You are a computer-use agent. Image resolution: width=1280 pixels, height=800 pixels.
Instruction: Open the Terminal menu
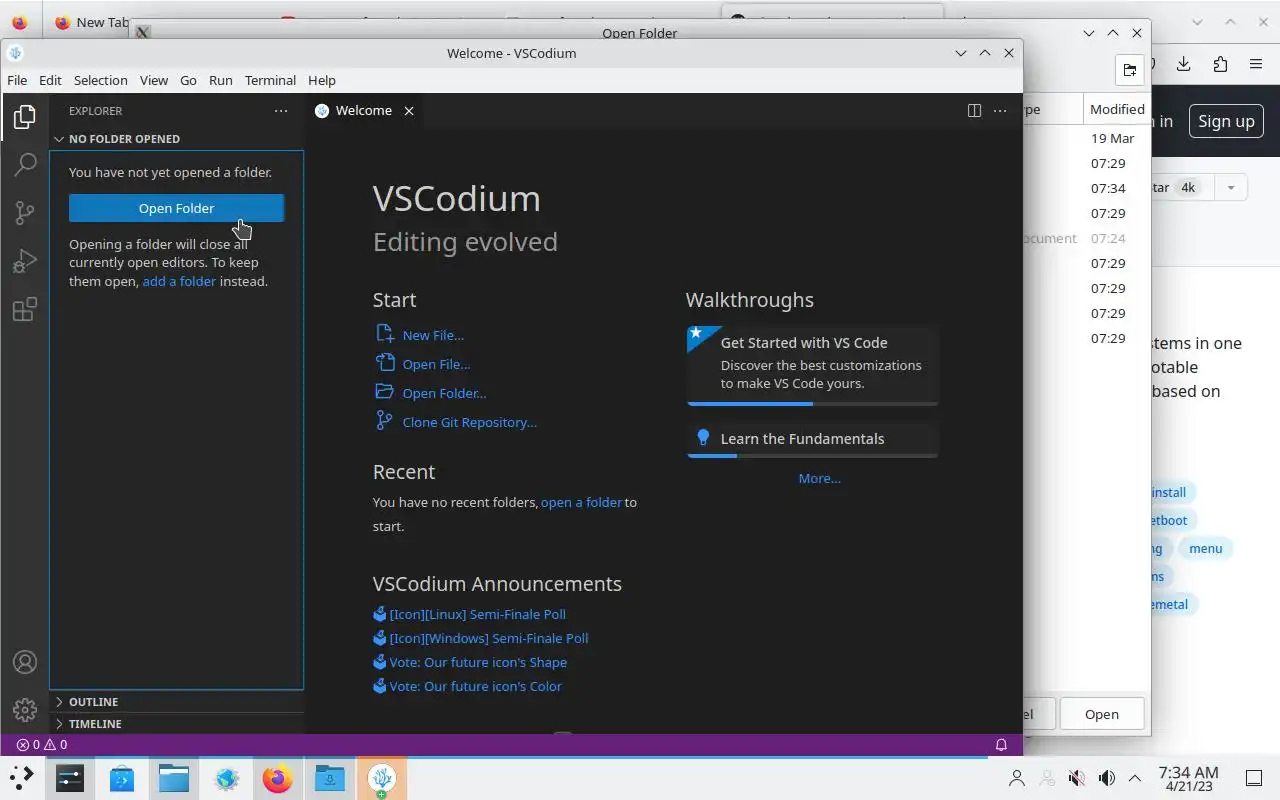point(270,80)
